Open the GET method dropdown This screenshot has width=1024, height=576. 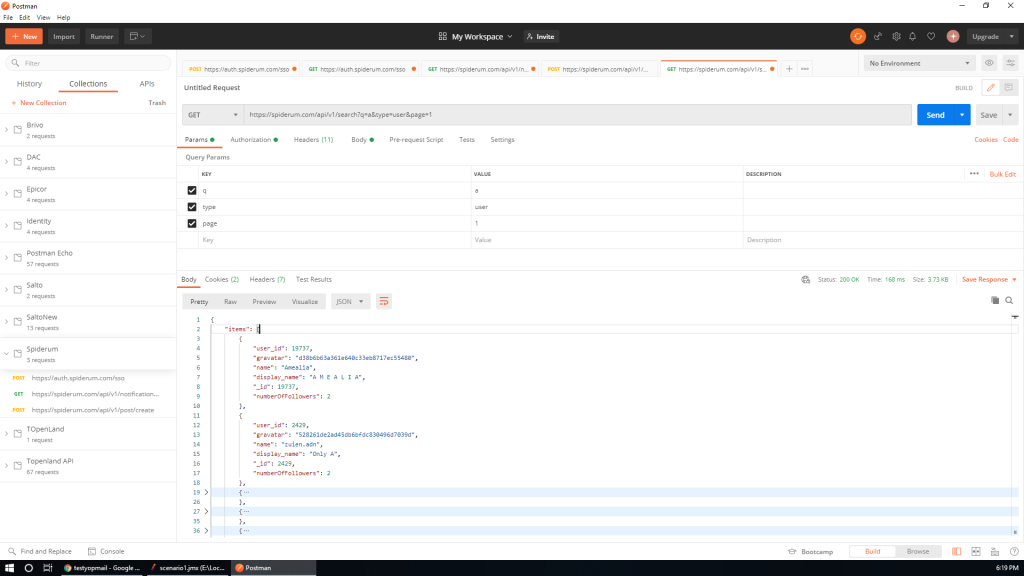[212, 115]
